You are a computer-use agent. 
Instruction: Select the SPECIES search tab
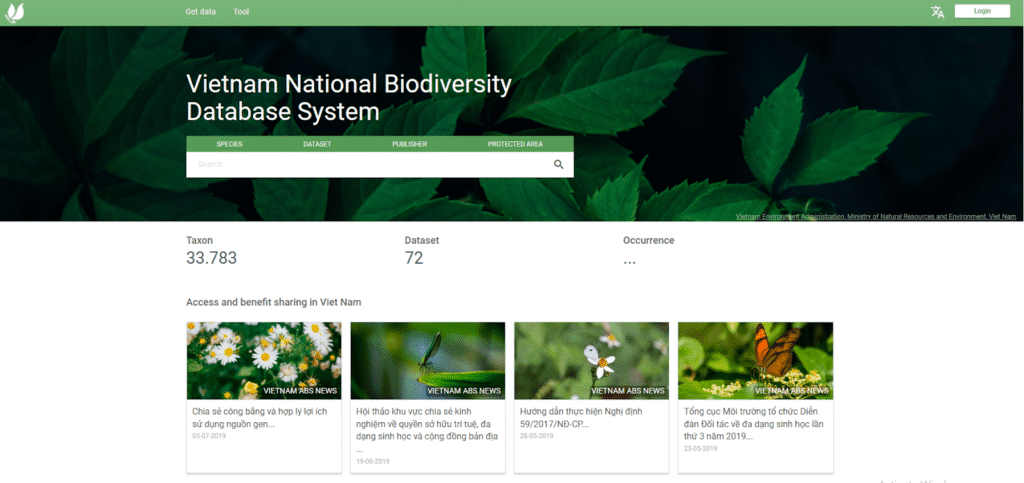229,144
